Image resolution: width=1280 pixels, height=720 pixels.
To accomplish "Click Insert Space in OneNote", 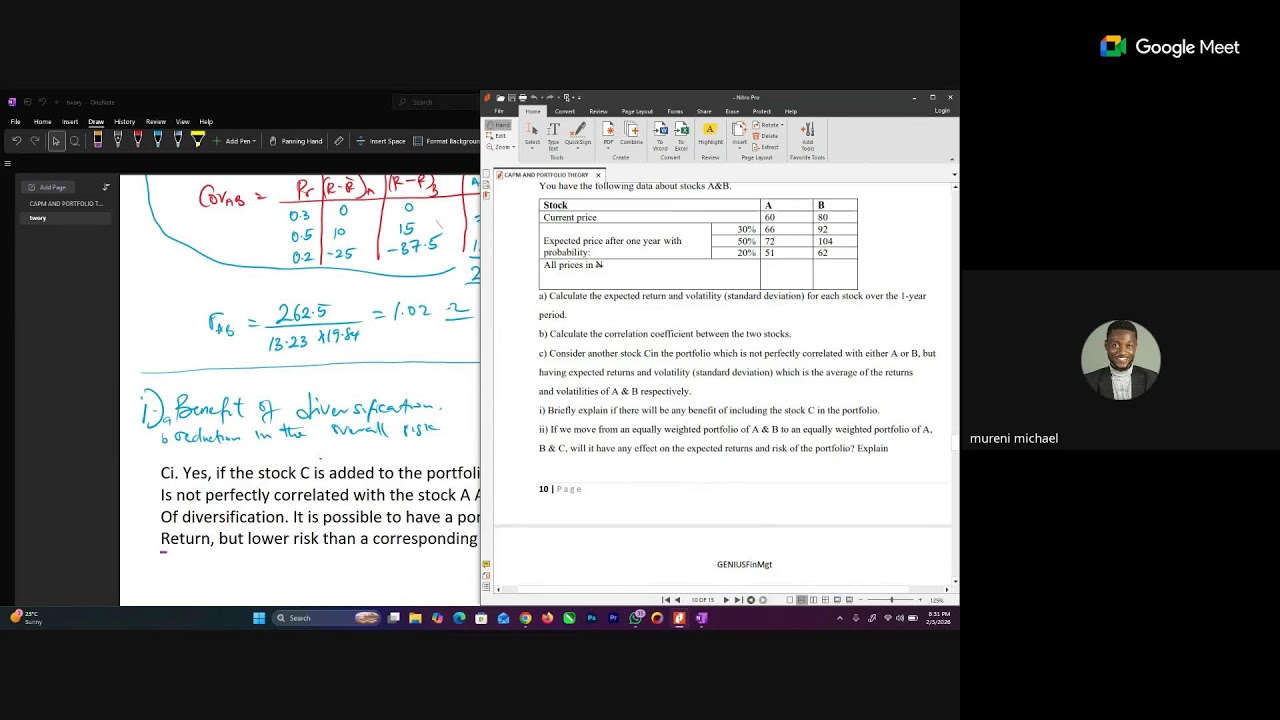I will (381, 141).
